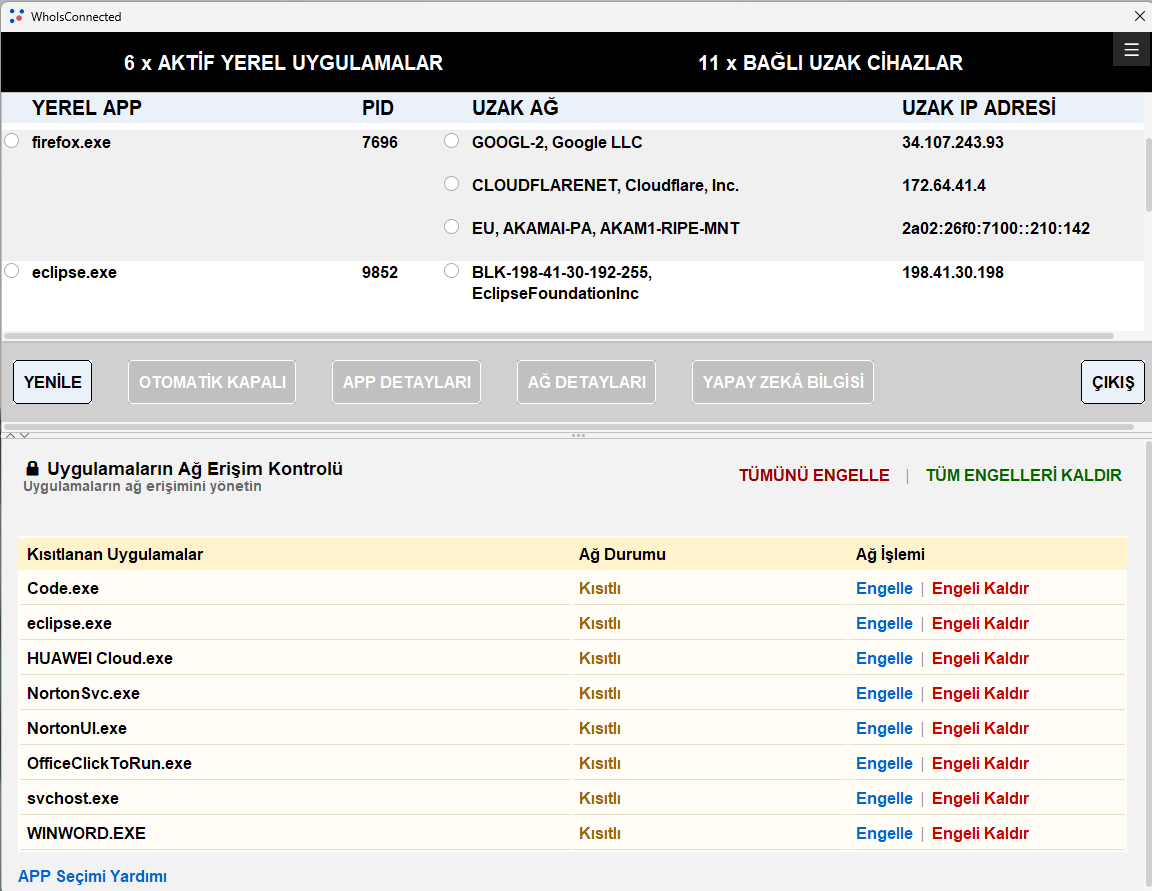
Task: Click IP address 34.107.243.93
Action: (953, 143)
